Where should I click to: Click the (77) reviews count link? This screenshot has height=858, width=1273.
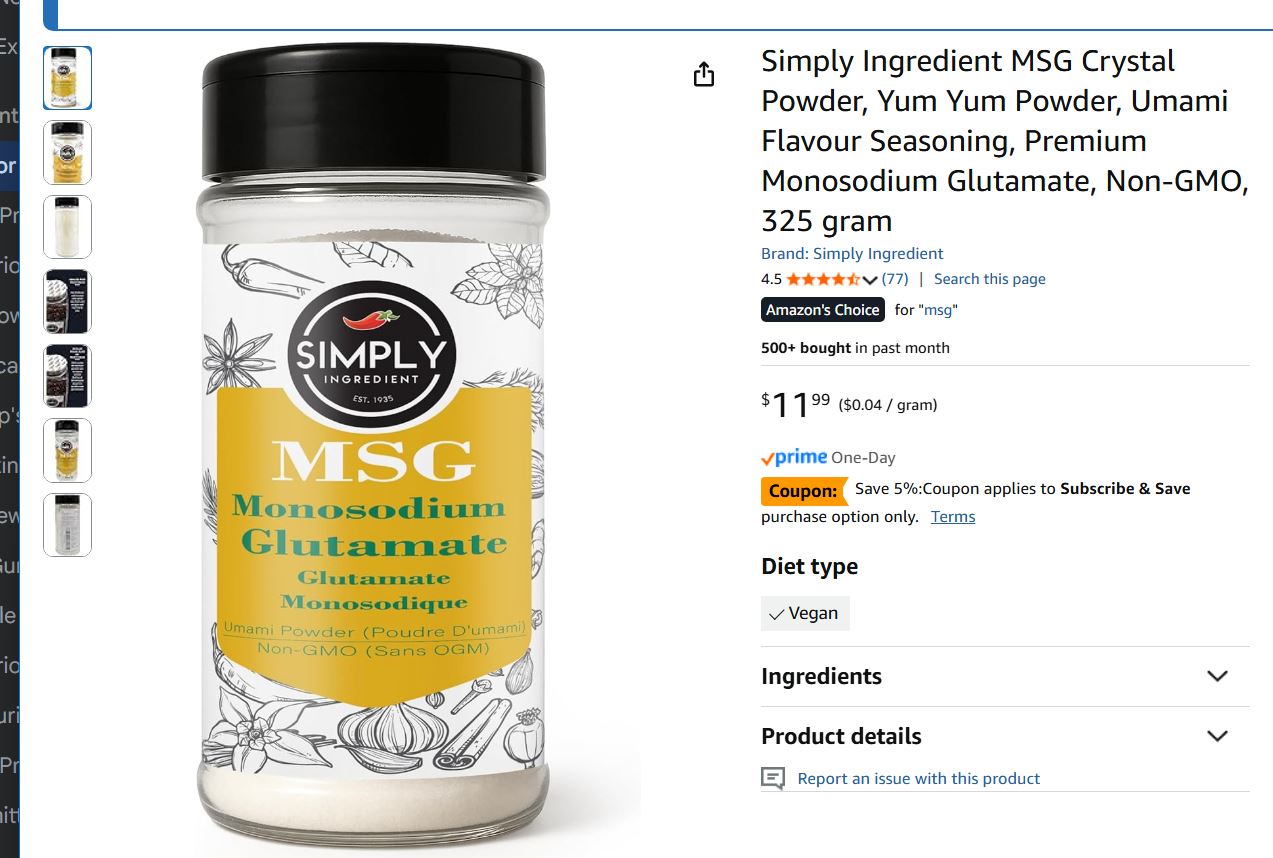[x=895, y=279]
